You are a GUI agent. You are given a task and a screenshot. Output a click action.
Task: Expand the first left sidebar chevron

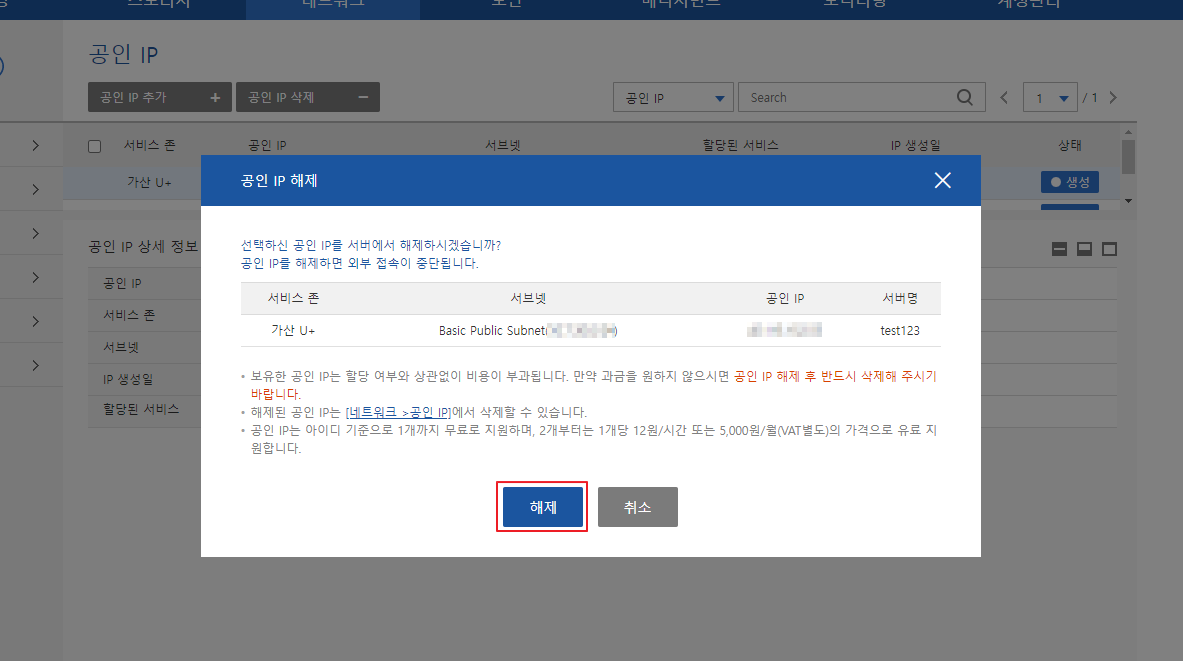(35, 146)
